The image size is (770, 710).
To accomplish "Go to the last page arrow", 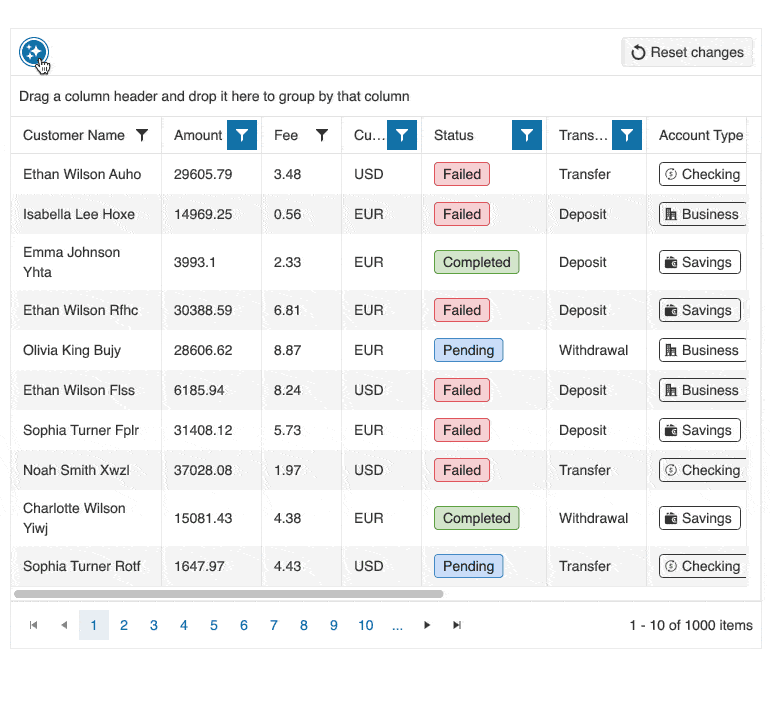I will click(457, 625).
